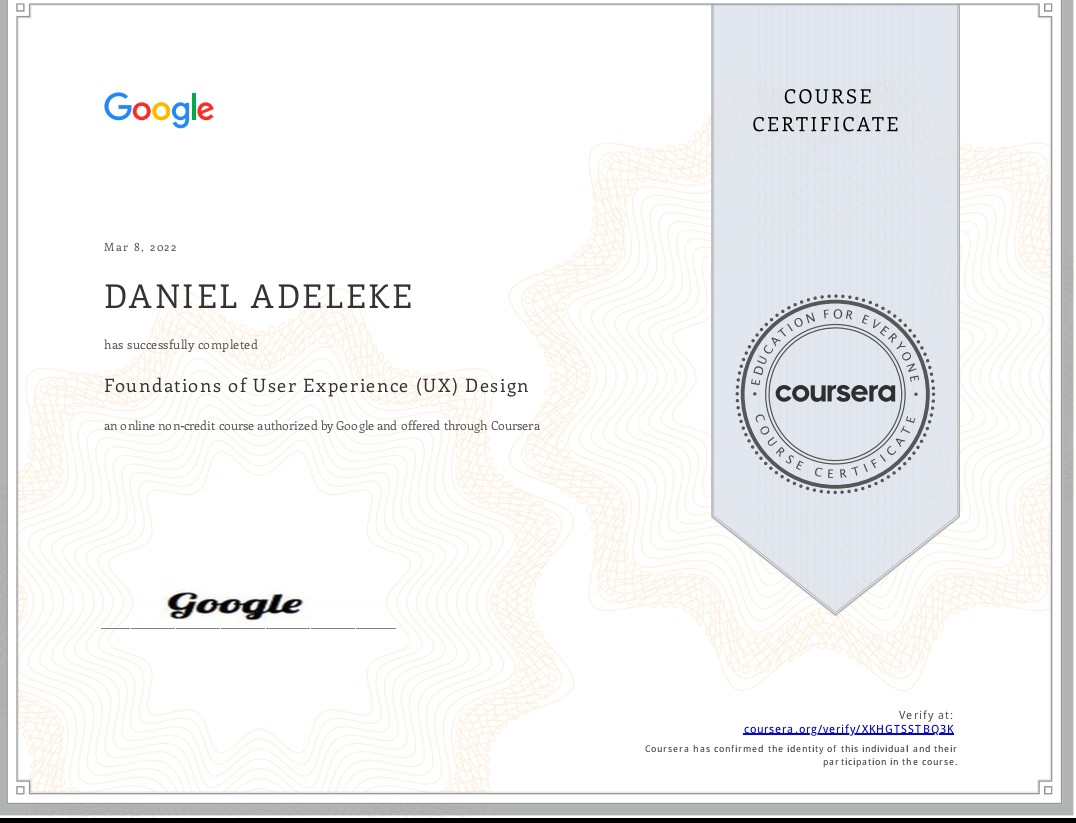Image resolution: width=1076 pixels, height=823 pixels.
Task: Click the dark bar at the bottom edge
Action: pos(538,819)
